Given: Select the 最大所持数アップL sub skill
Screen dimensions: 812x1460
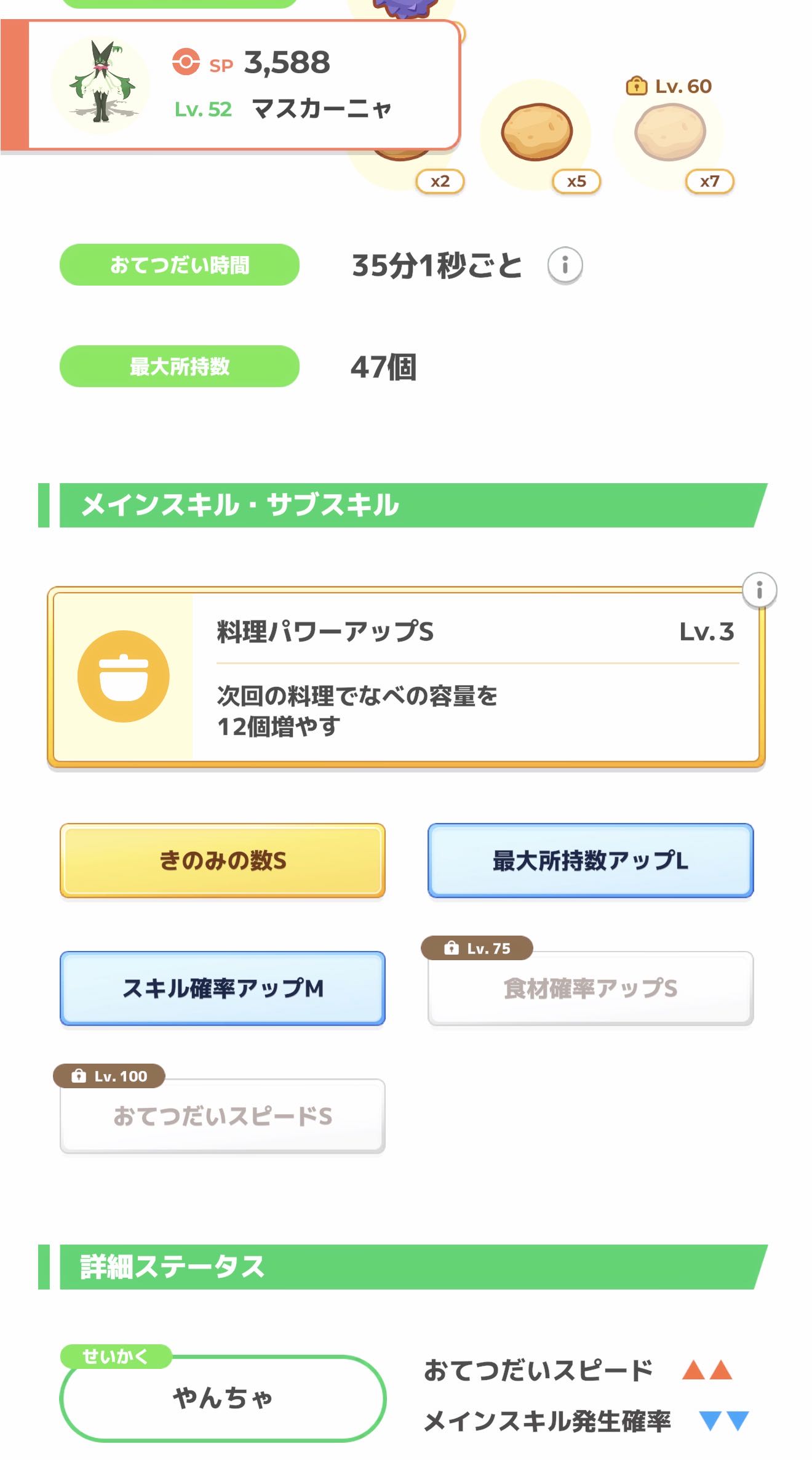Looking at the screenshot, I should [x=591, y=860].
